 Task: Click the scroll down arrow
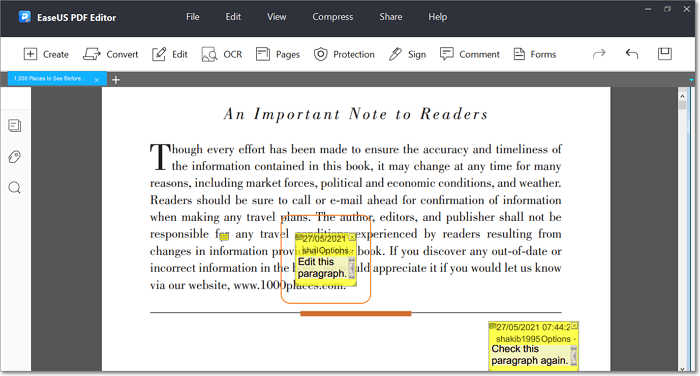point(682,369)
